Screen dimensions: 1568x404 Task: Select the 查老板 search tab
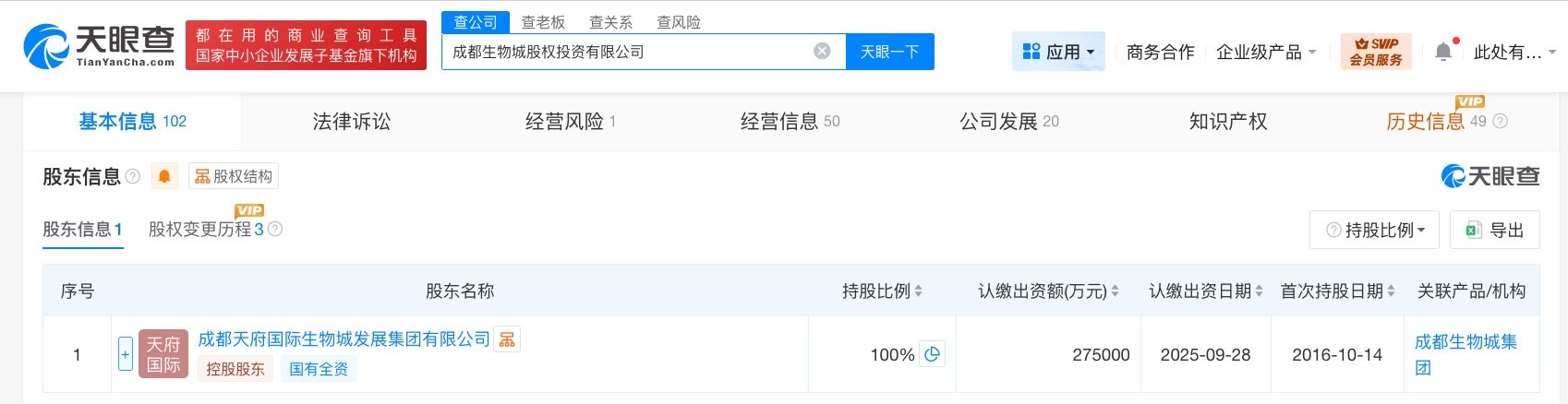[x=543, y=22]
